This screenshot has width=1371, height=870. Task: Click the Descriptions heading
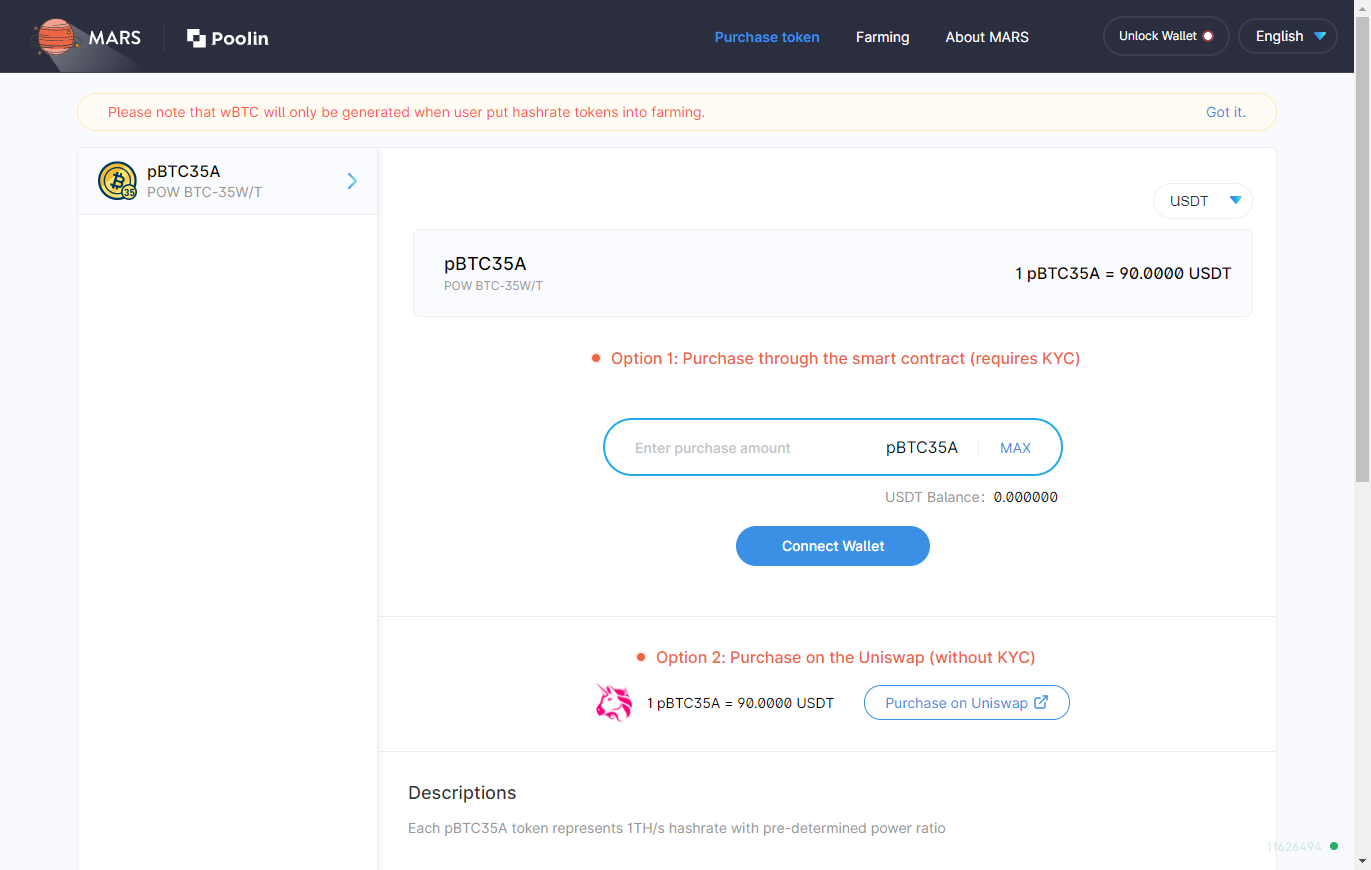click(462, 793)
